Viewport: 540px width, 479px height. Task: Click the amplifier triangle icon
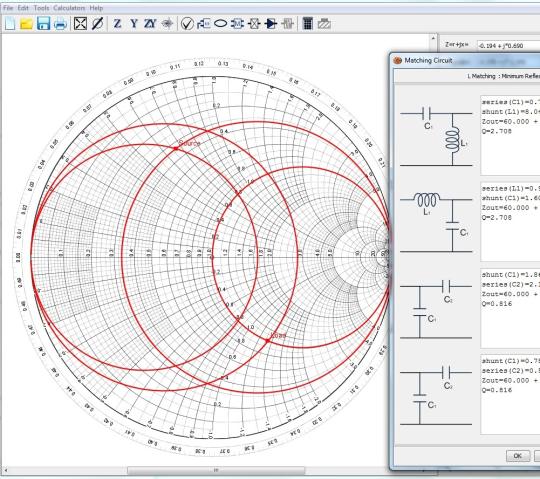click(x=271, y=24)
